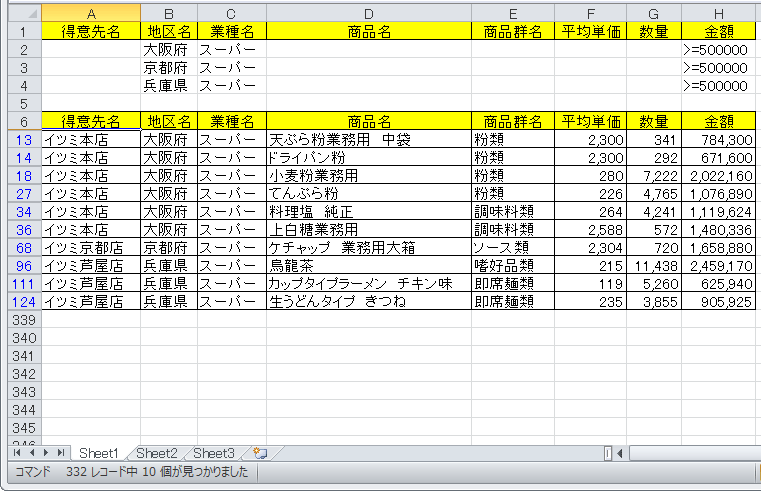Open the Sheet3 tab
Image resolution: width=761 pixels, height=491 pixels.
coord(214,453)
